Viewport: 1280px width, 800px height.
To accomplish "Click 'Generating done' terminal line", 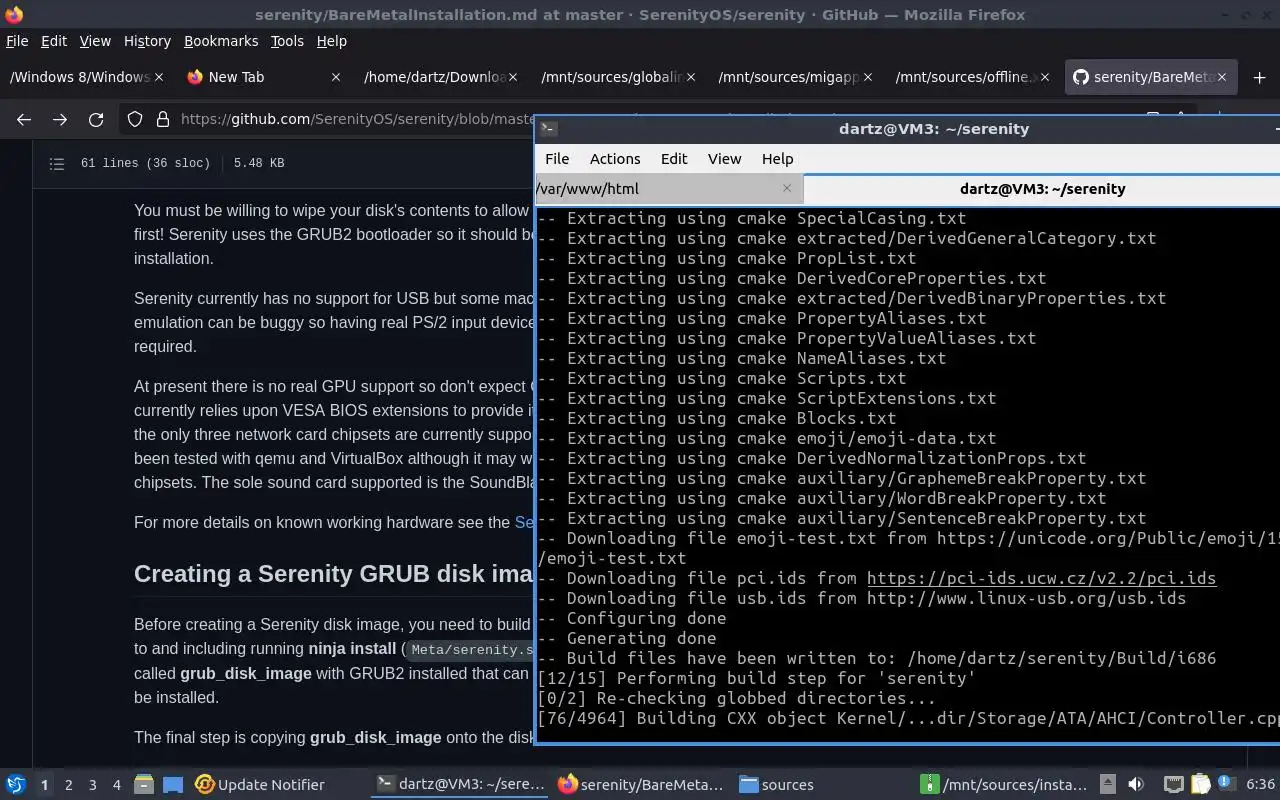I will click(626, 638).
